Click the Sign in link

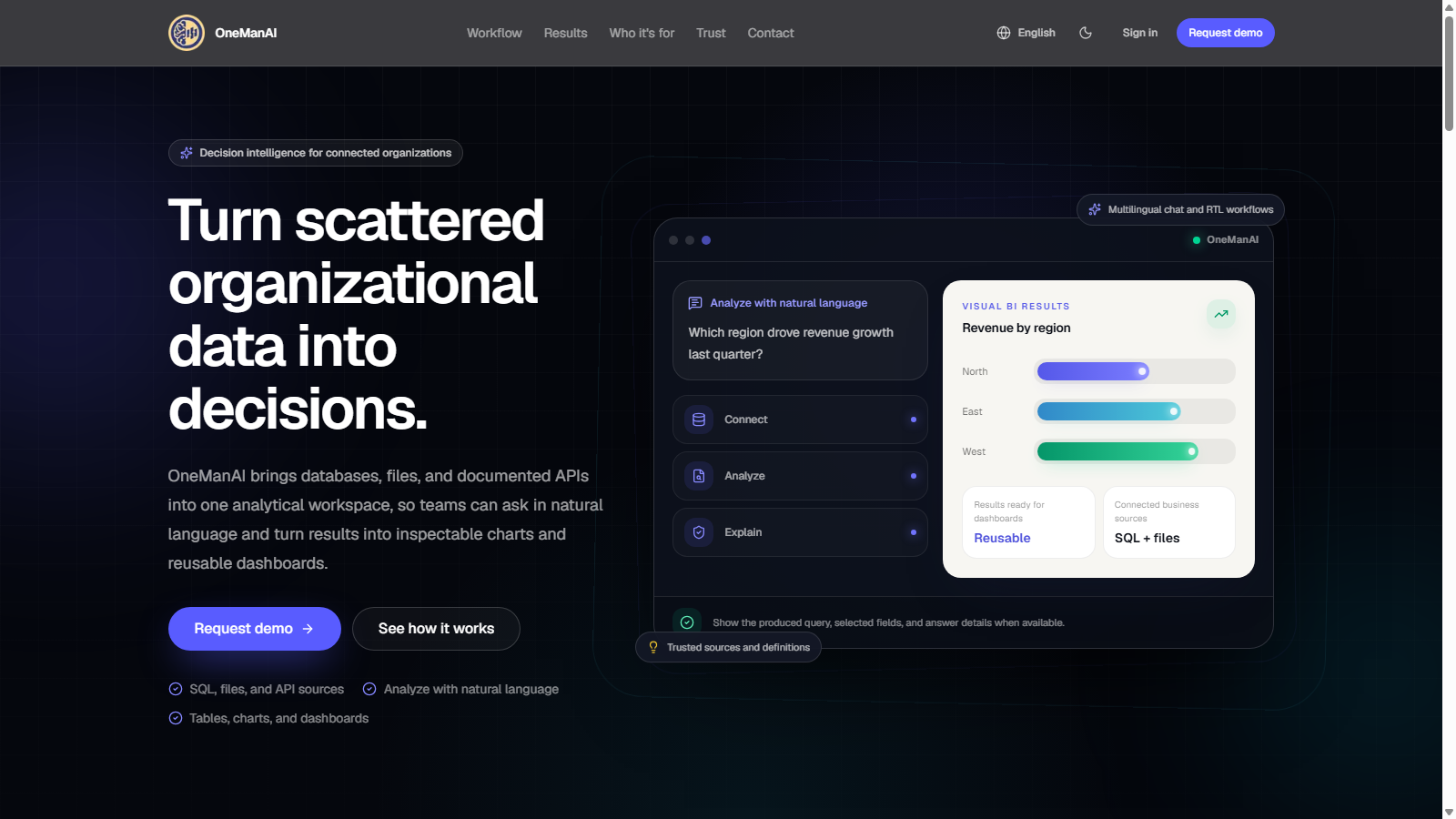pyautogui.click(x=1140, y=33)
